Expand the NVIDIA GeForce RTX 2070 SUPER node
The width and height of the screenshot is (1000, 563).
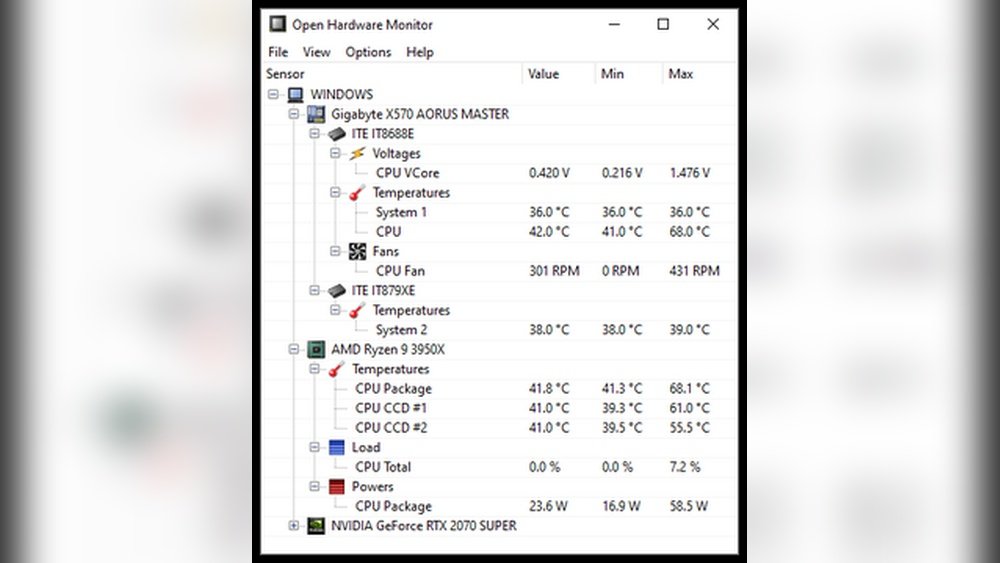click(x=293, y=525)
